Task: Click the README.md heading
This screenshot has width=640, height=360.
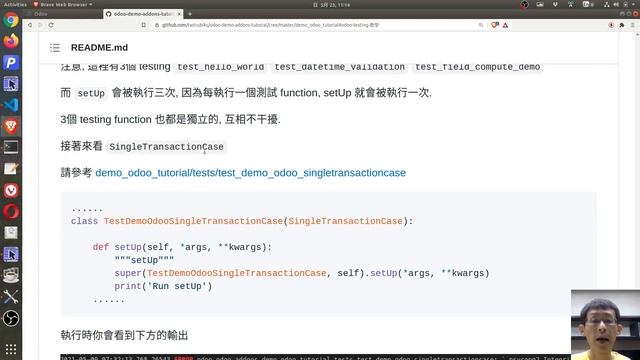Action: pyautogui.click(x=99, y=48)
